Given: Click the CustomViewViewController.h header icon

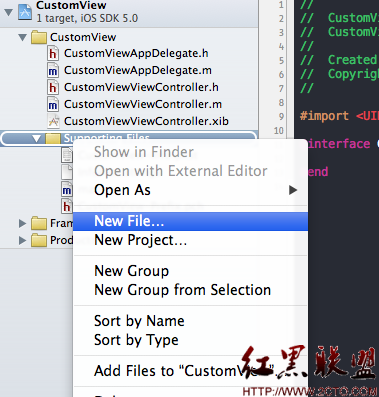Looking at the screenshot, I should click(53, 88).
